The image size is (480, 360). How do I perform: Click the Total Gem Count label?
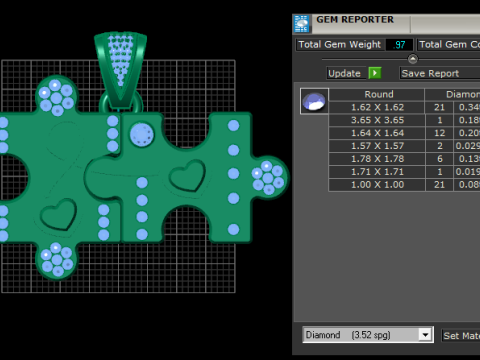[449, 45]
